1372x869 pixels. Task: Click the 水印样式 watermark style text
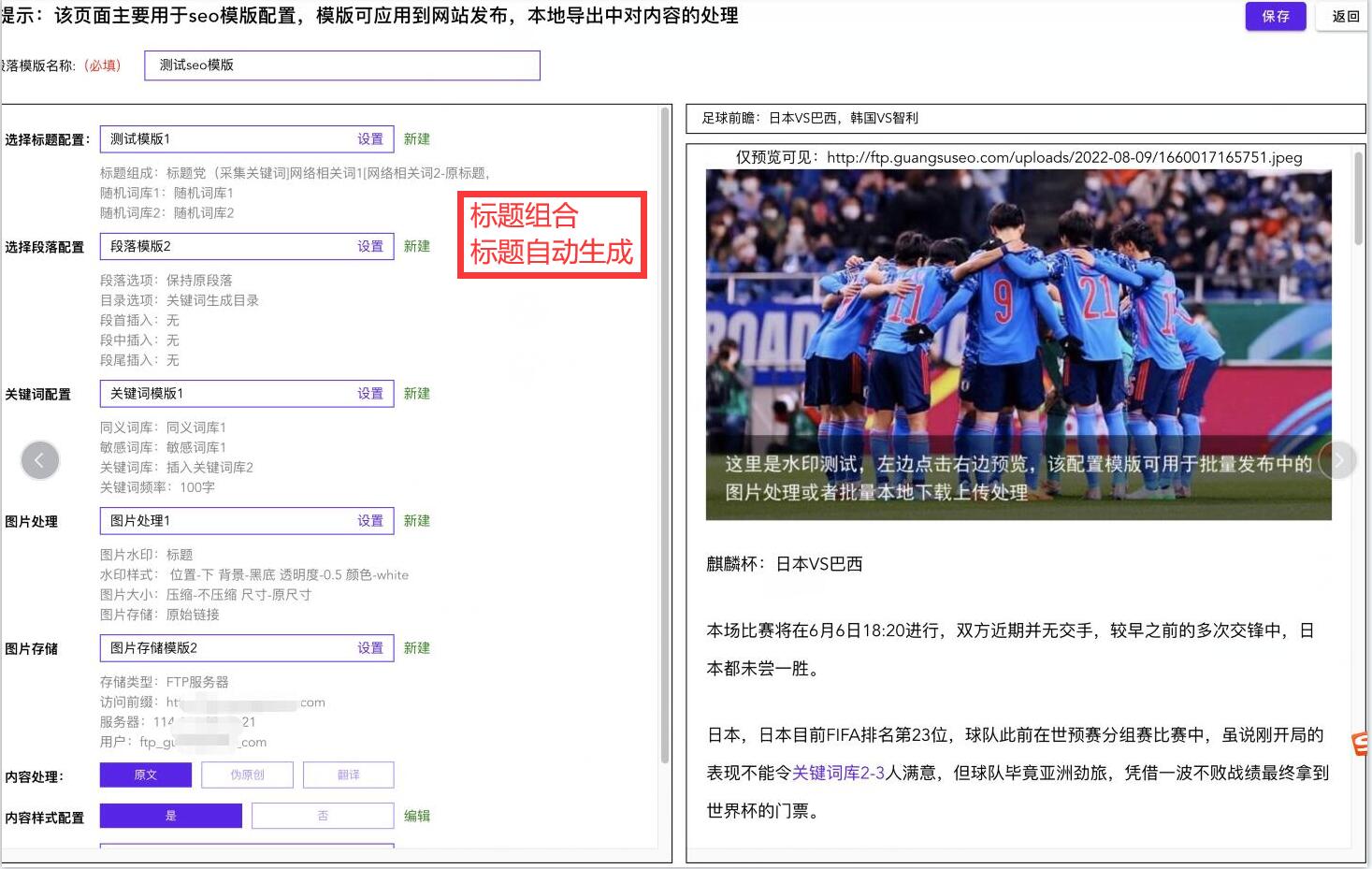[254, 574]
